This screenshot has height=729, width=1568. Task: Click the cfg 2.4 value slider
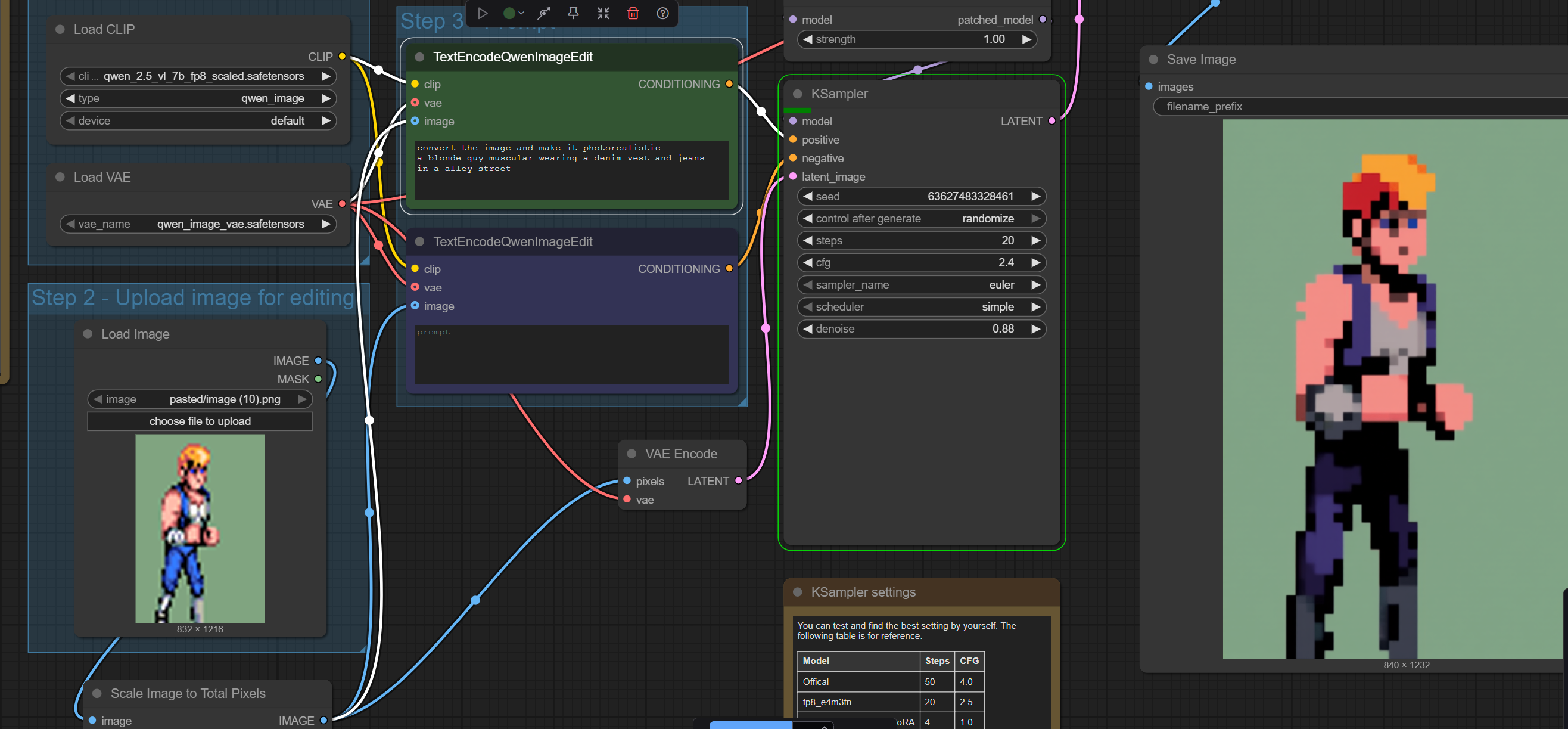[922, 262]
